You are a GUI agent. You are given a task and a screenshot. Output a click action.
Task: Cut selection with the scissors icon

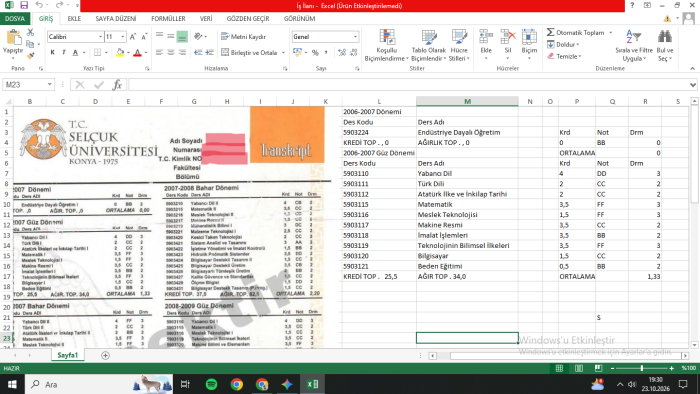pos(30,33)
